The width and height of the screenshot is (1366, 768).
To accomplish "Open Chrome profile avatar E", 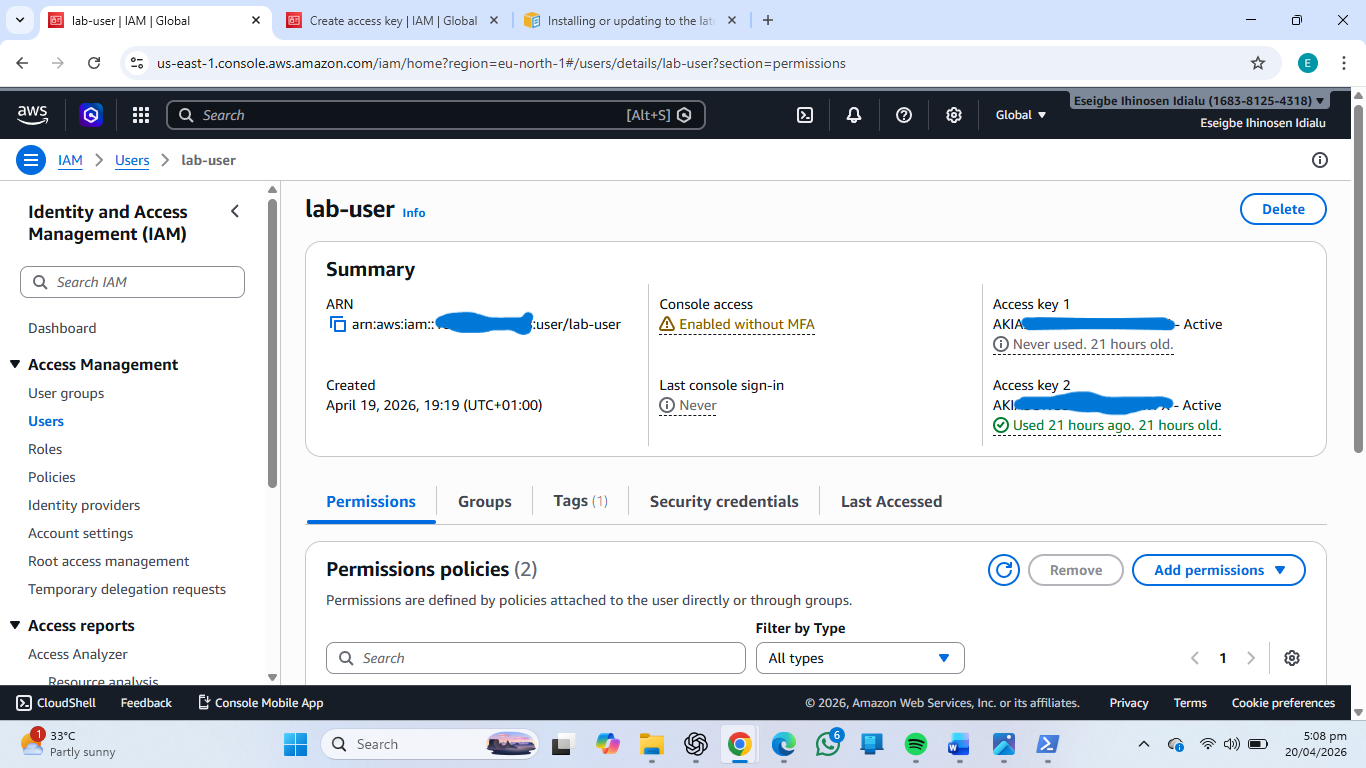I will coord(1308,63).
